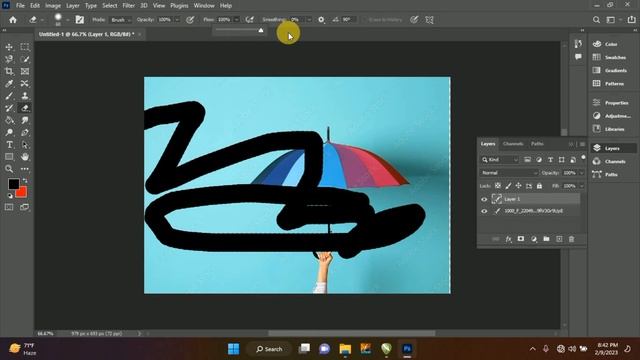The height and width of the screenshot is (360, 640).
Task: Select the Crop tool
Action: point(9,72)
